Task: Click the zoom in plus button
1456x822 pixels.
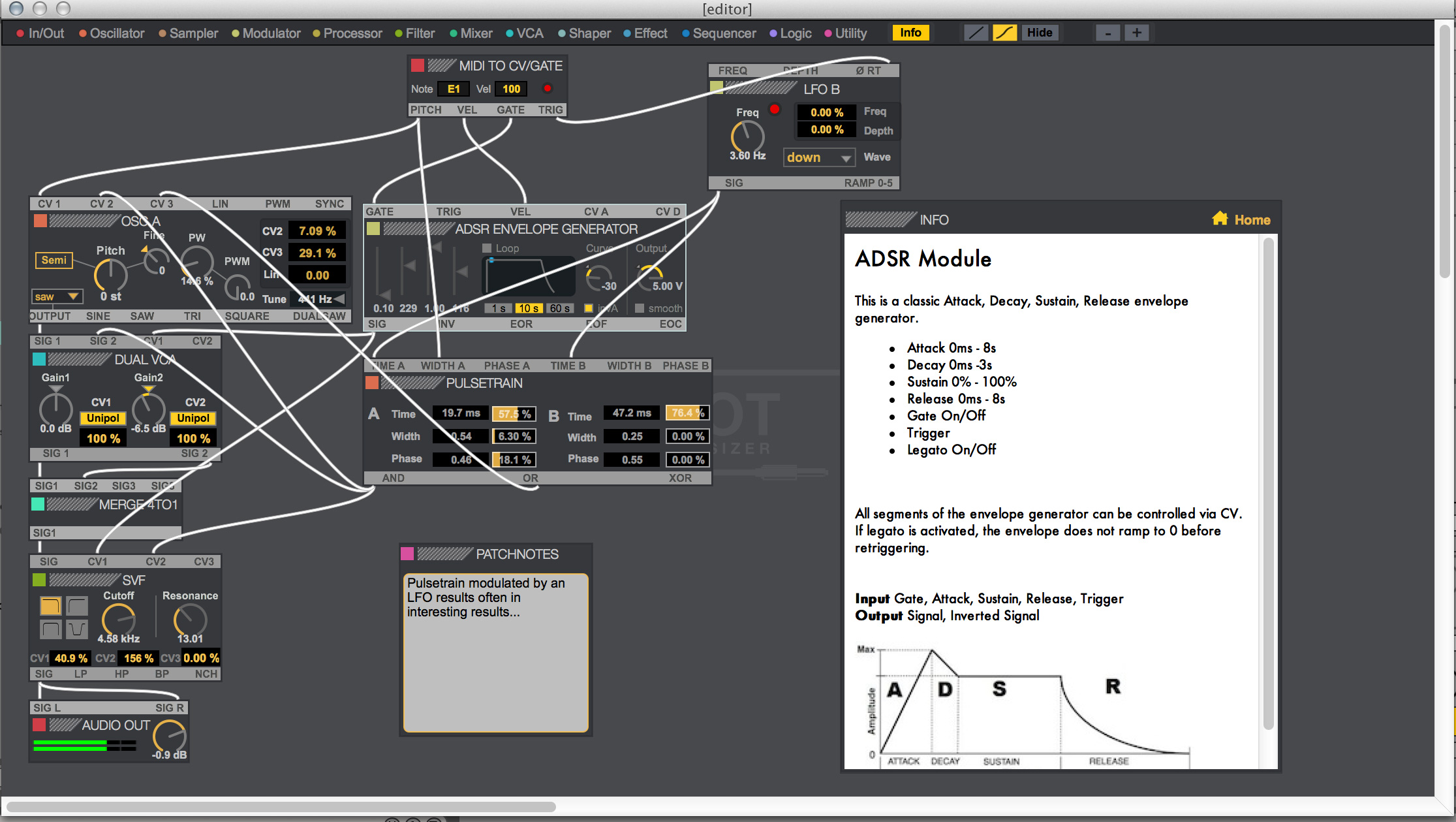Action: 1136,33
